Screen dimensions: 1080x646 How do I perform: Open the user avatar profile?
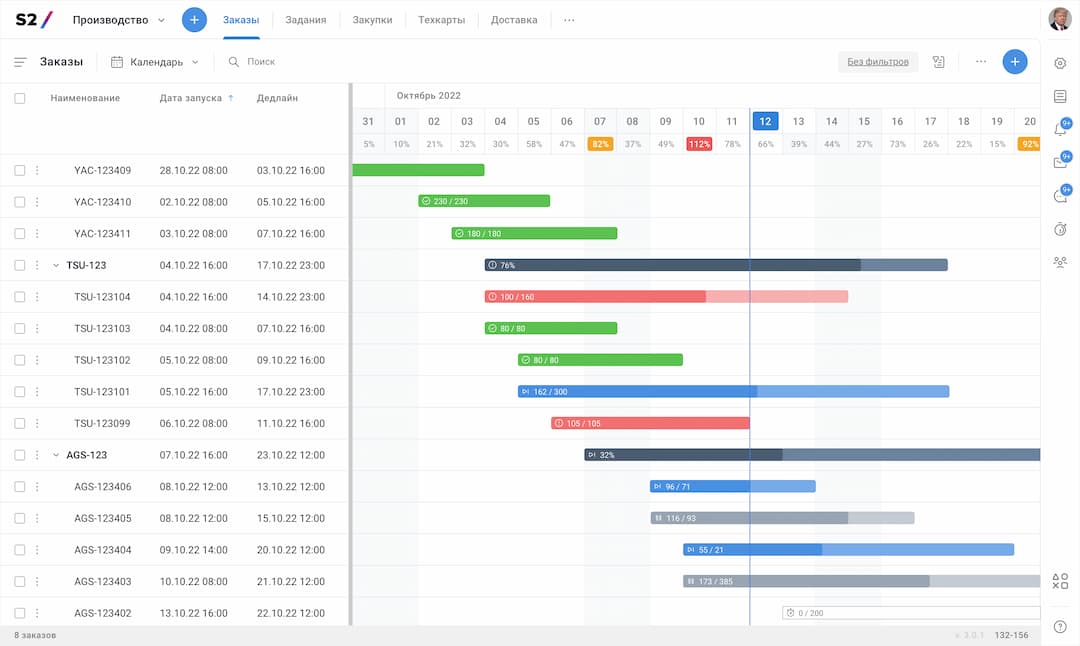tap(1059, 19)
